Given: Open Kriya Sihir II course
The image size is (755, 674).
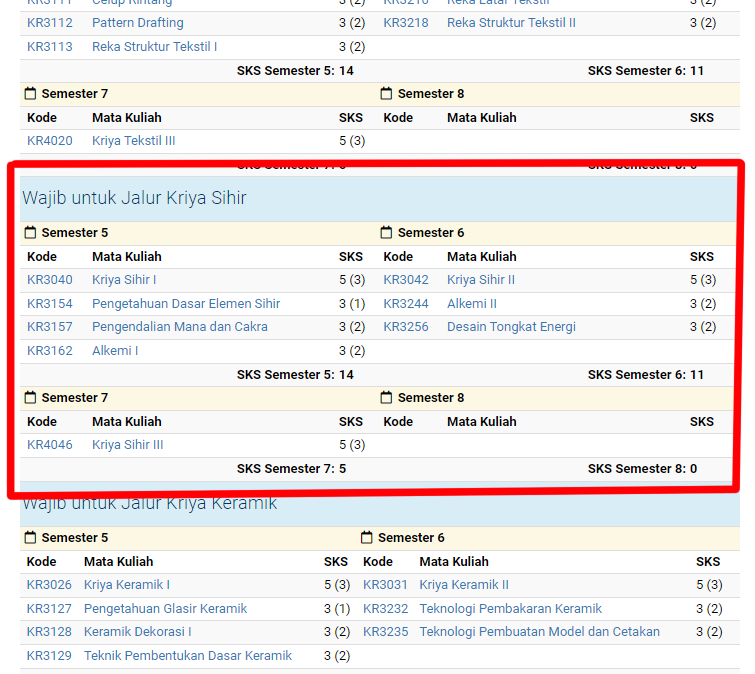Looking at the screenshot, I should click(481, 280).
